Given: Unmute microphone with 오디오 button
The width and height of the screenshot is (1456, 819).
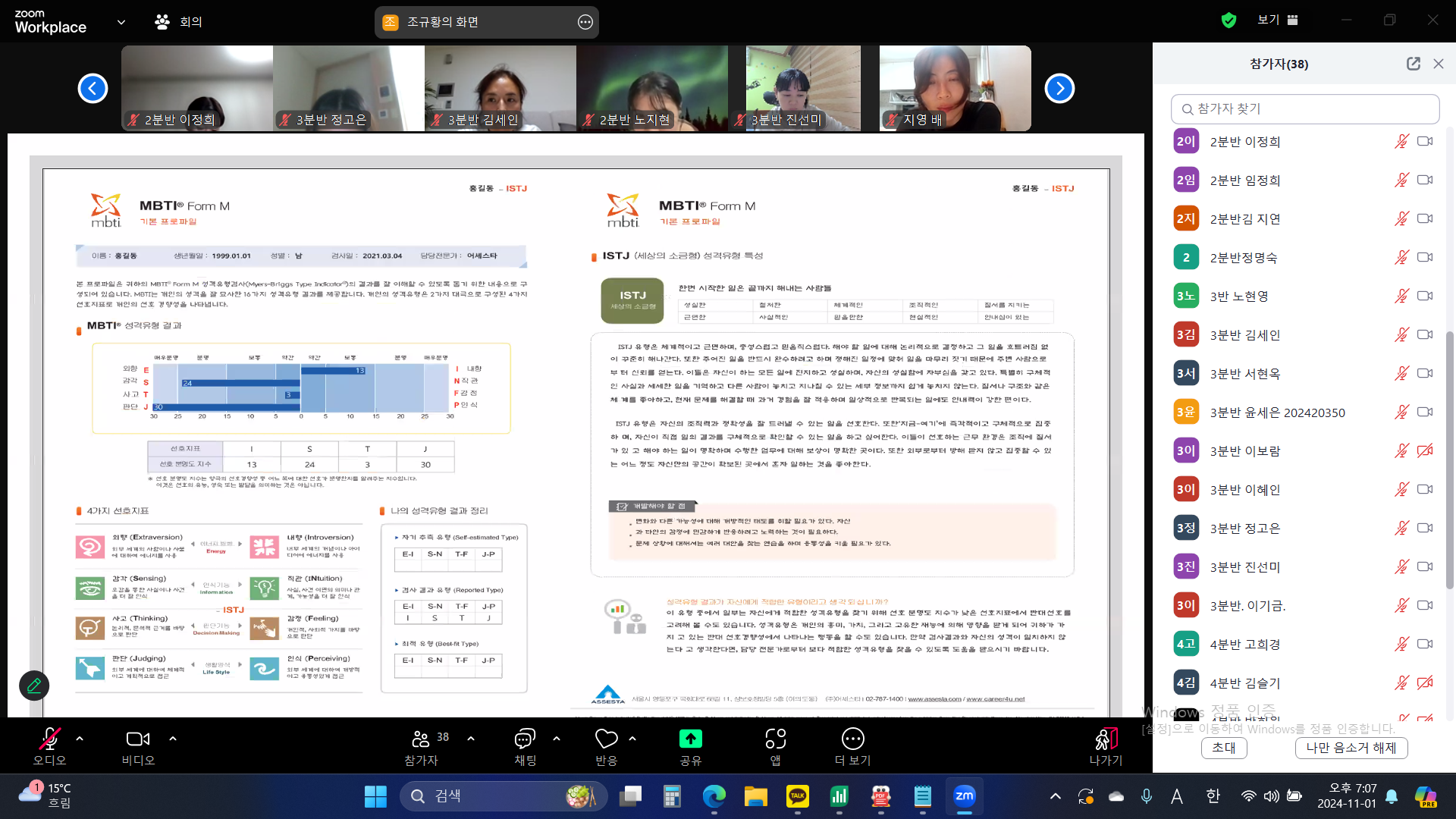Looking at the screenshot, I should (x=49, y=740).
